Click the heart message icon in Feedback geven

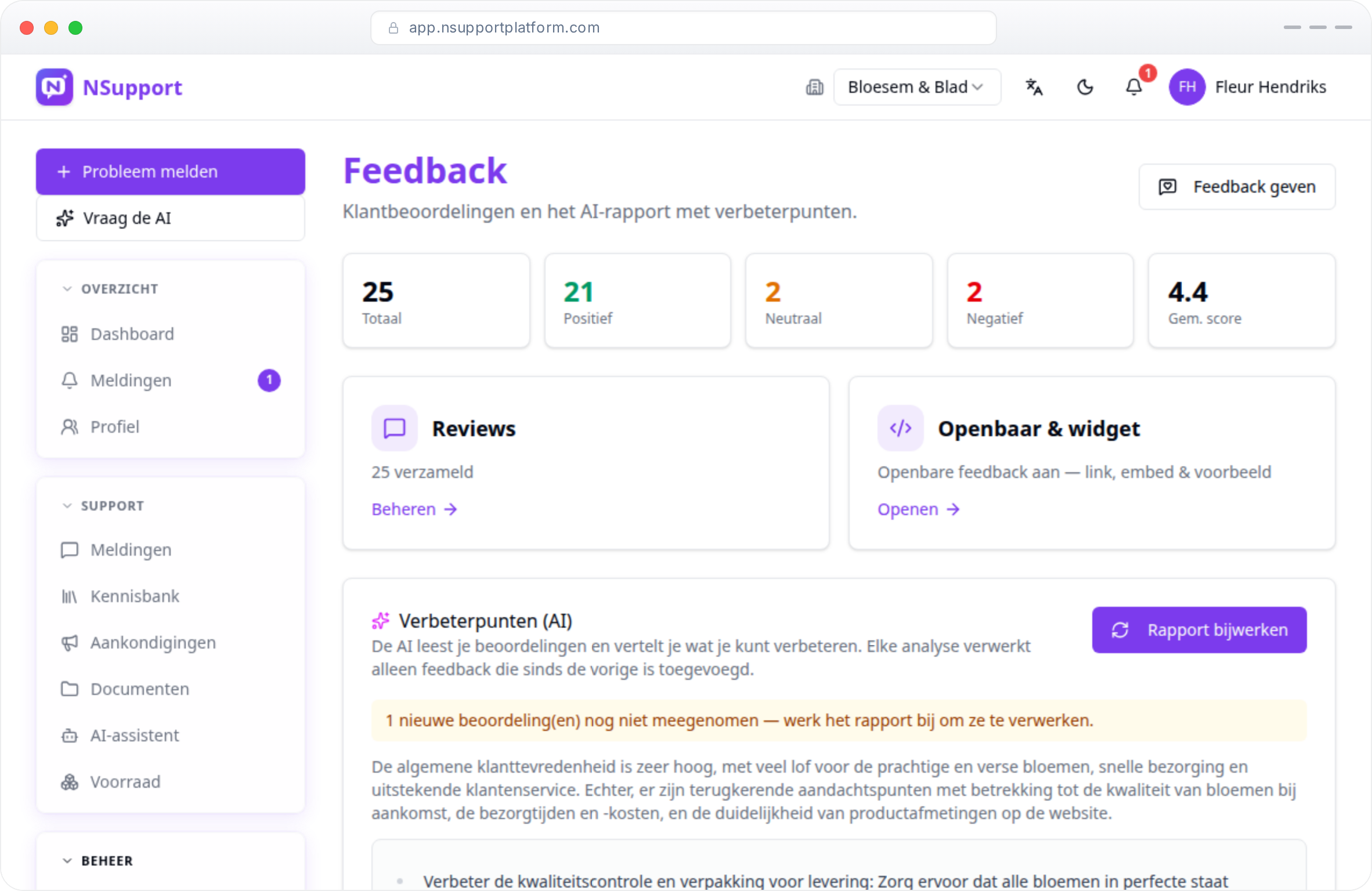(1167, 187)
